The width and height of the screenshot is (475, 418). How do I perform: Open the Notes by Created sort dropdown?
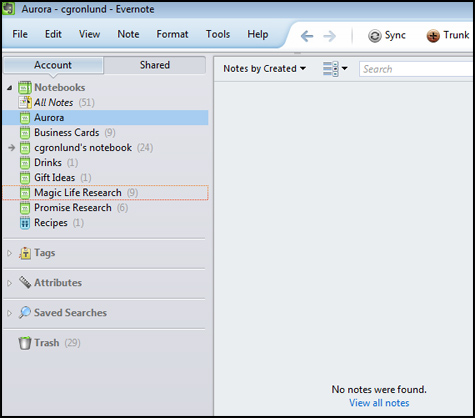click(265, 69)
